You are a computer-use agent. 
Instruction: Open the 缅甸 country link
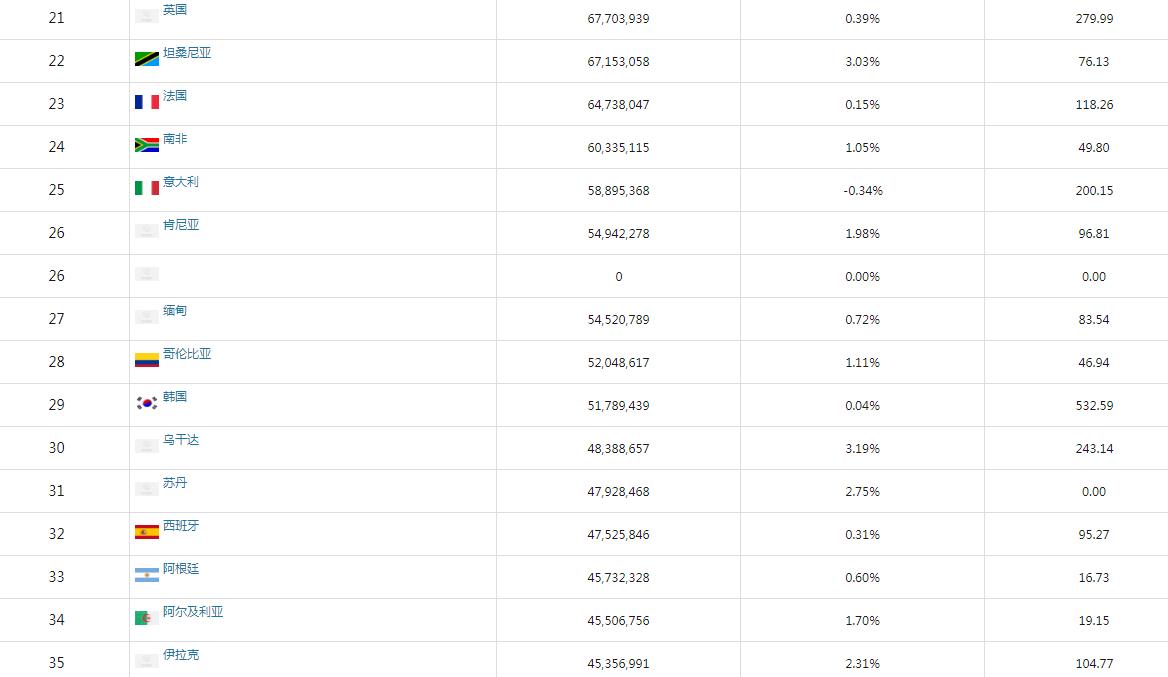point(175,311)
